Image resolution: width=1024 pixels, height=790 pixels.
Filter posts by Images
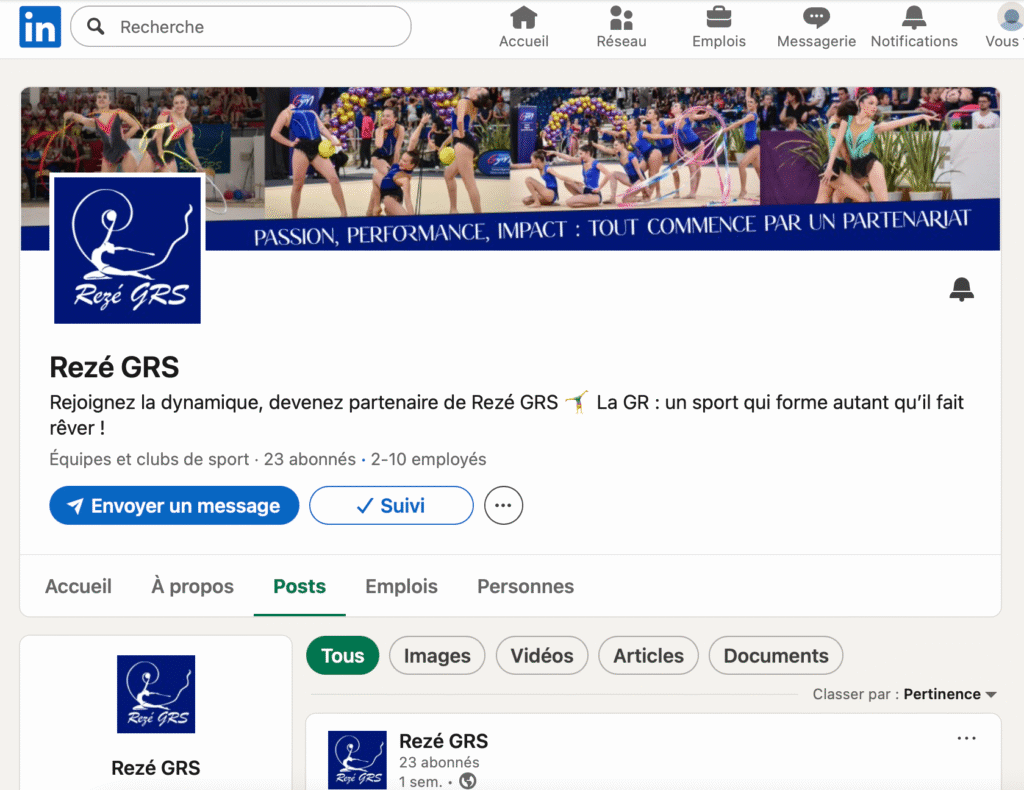pyautogui.click(x=437, y=656)
